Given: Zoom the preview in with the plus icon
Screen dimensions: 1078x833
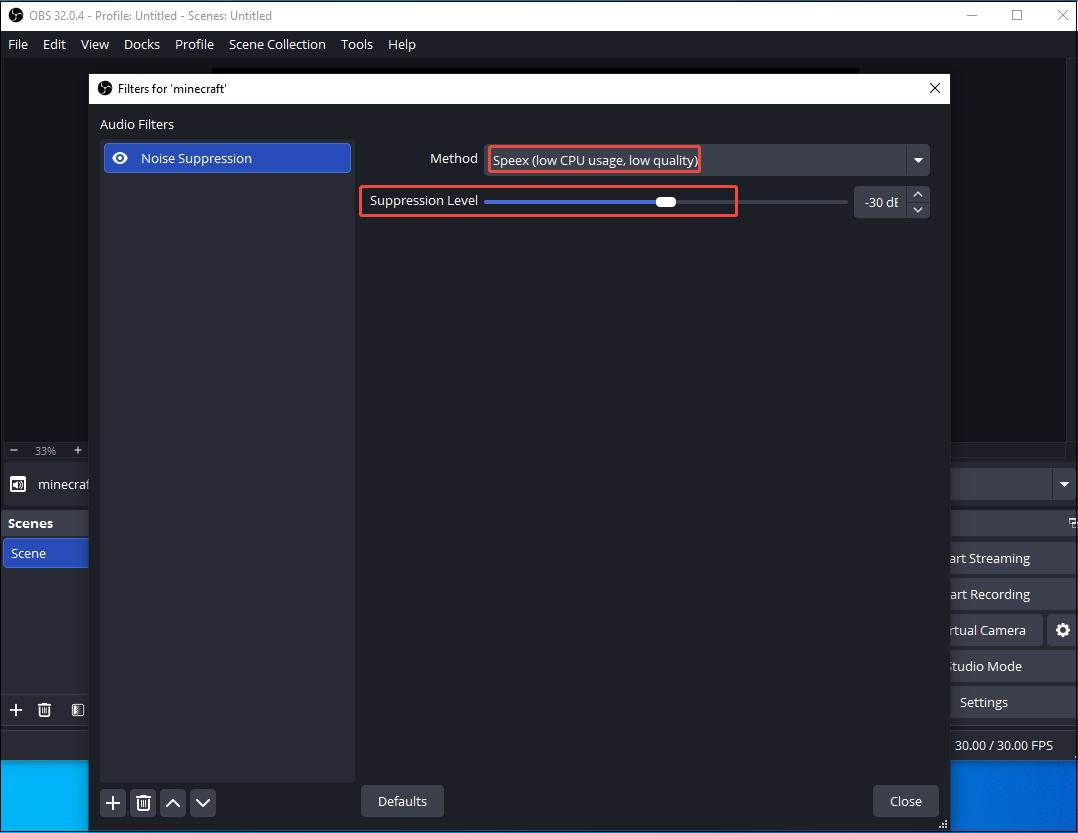Looking at the screenshot, I should tap(78, 450).
